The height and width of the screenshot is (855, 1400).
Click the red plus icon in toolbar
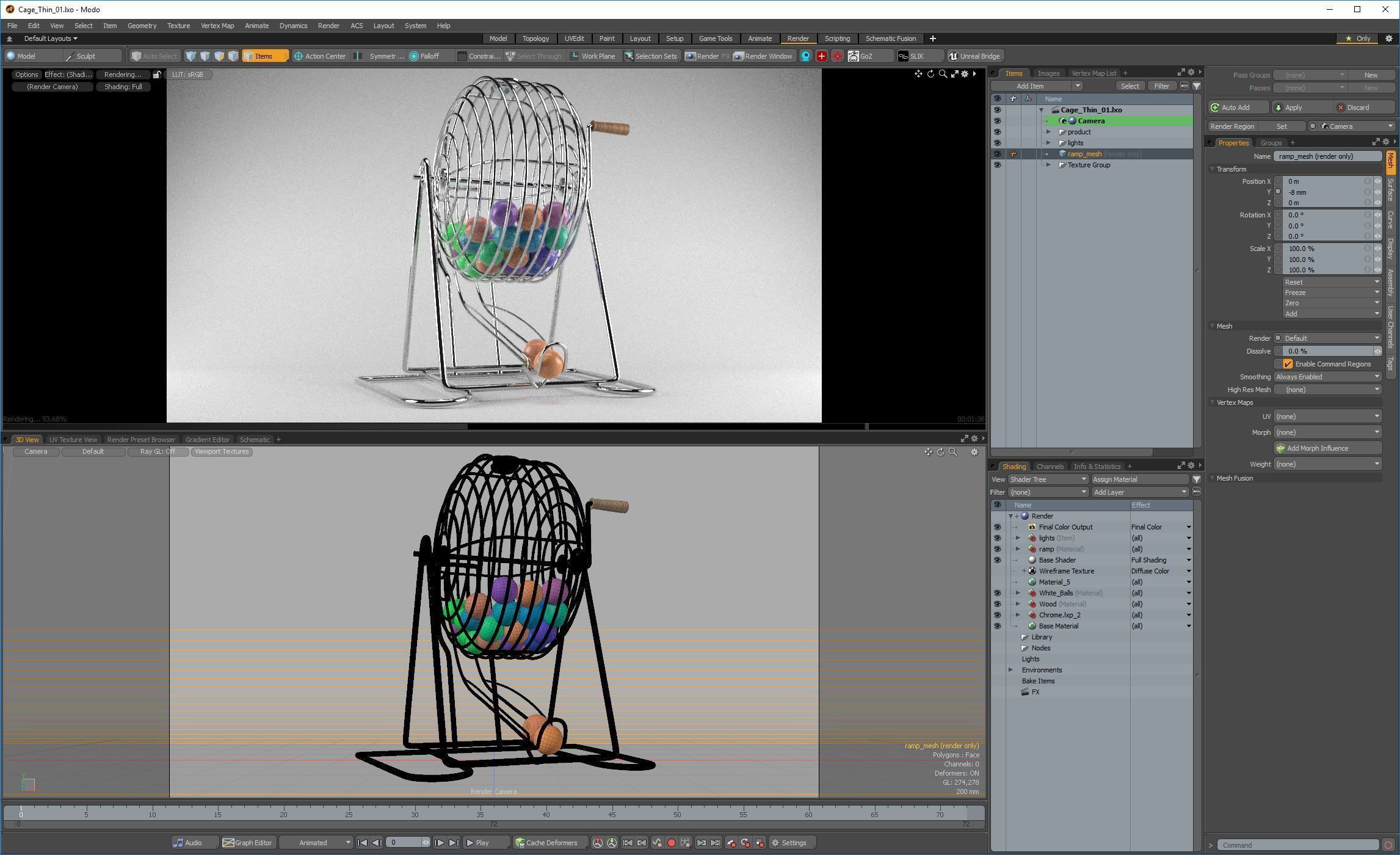click(822, 56)
